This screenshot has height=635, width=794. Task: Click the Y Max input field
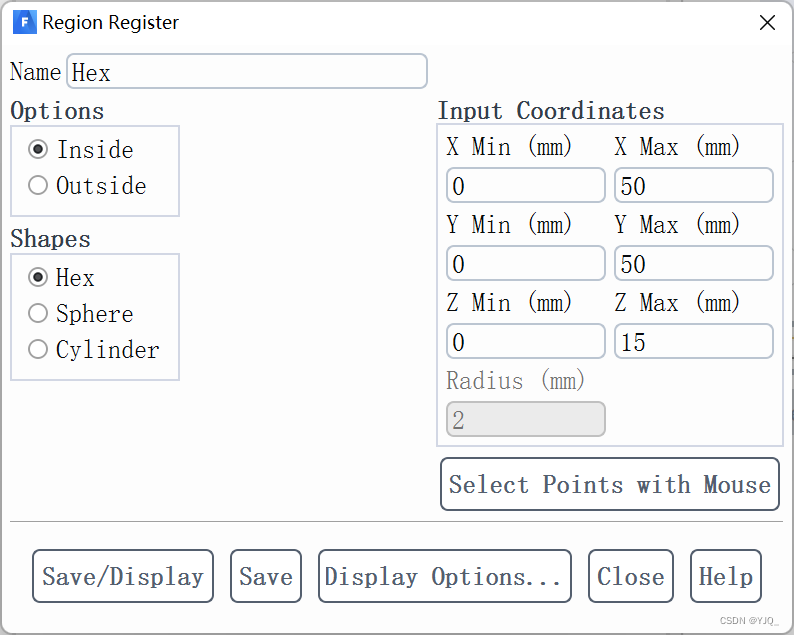tap(694, 263)
